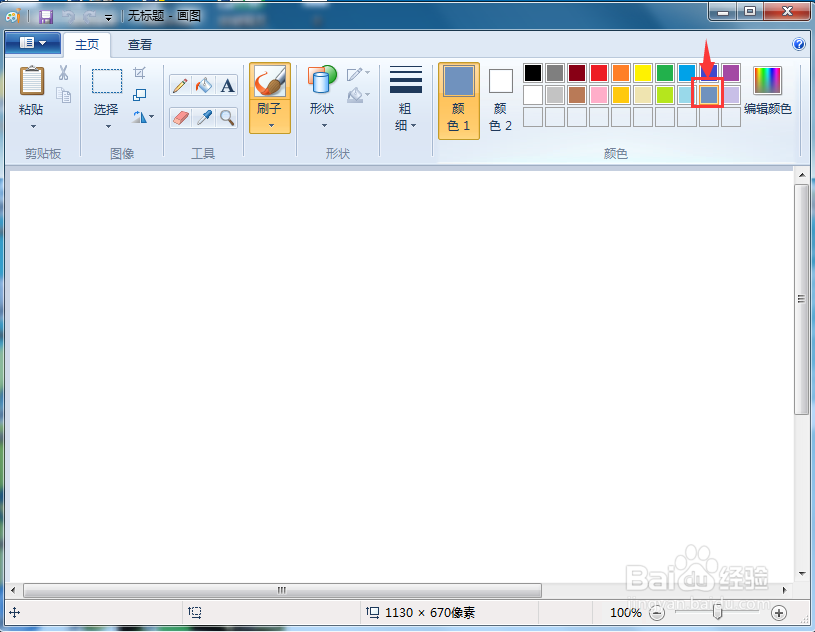Pick the brown color swatch
Screen dimensions: 815x632
click(x=577, y=95)
